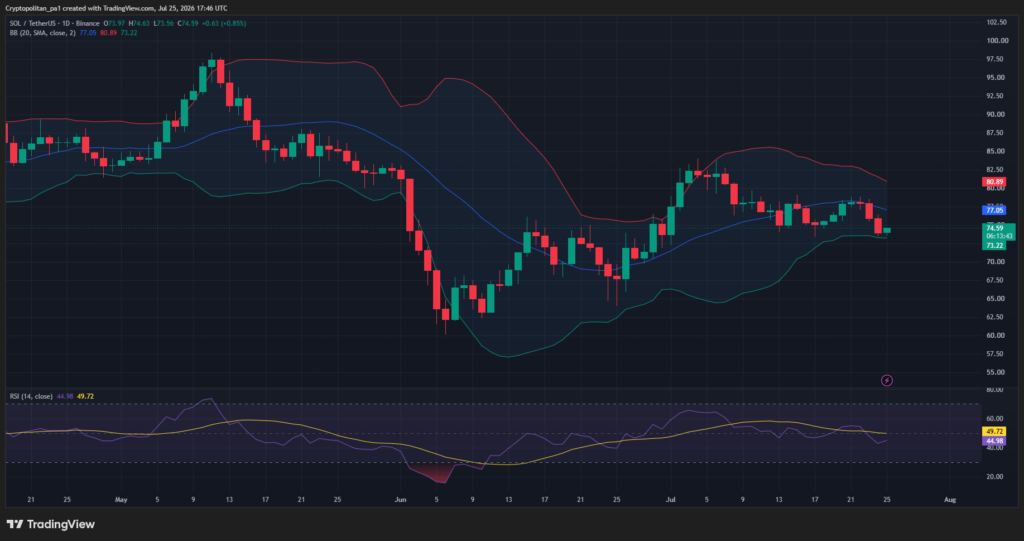Click the 62.50 price axis label

[995, 317]
